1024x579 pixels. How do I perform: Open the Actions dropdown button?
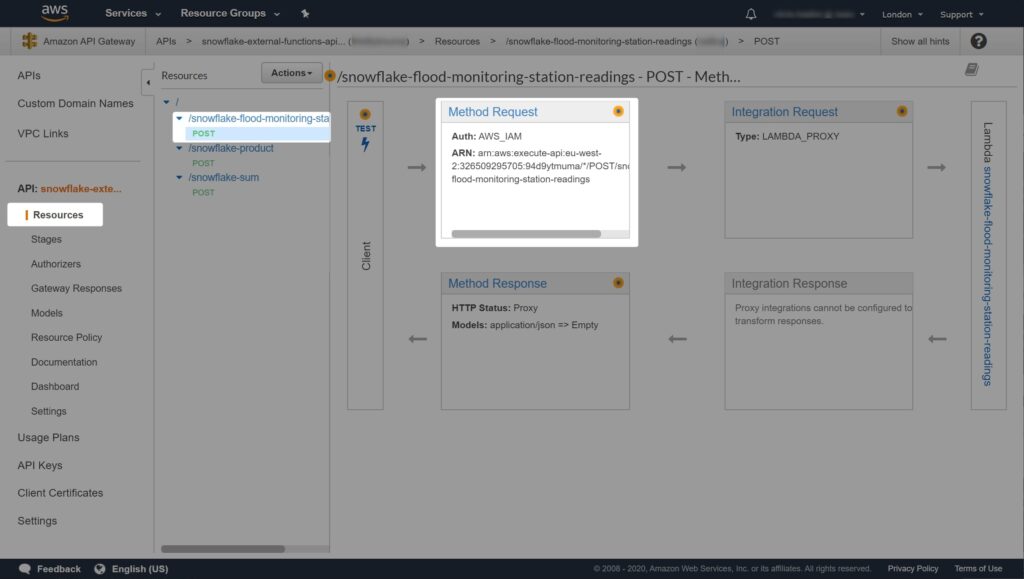click(291, 73)
